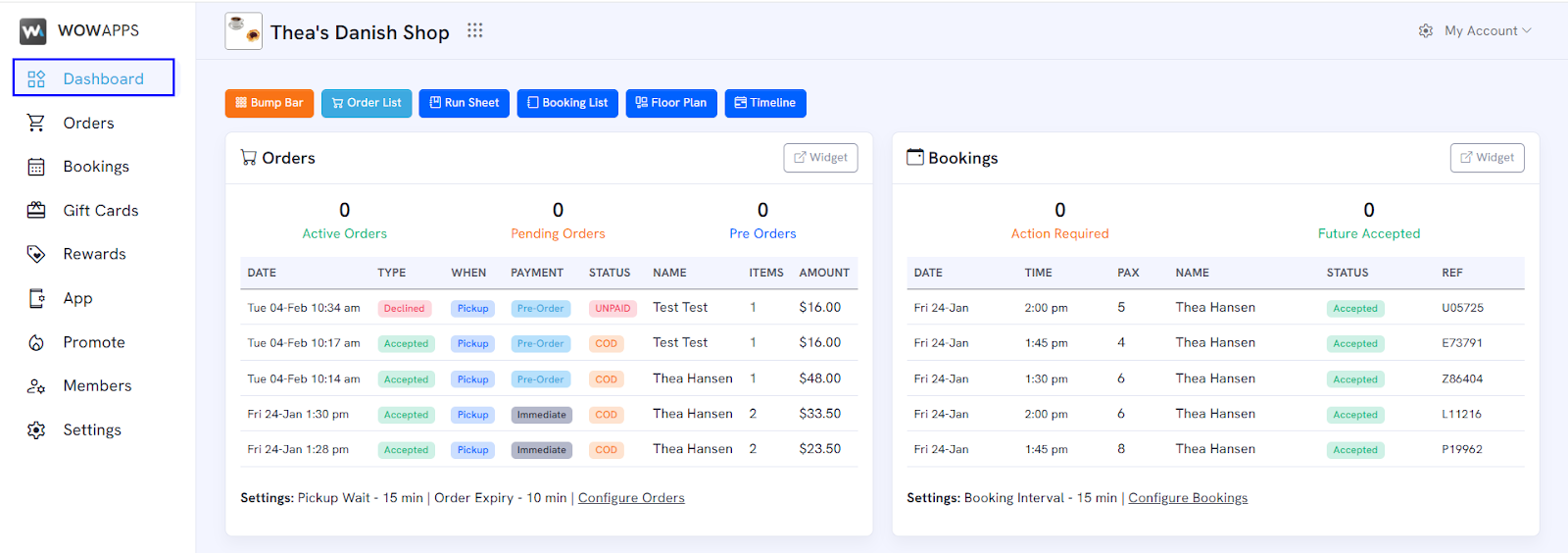
Task: Click the Gift Cards sidebar icon
Action: click(x=36, y=210)
